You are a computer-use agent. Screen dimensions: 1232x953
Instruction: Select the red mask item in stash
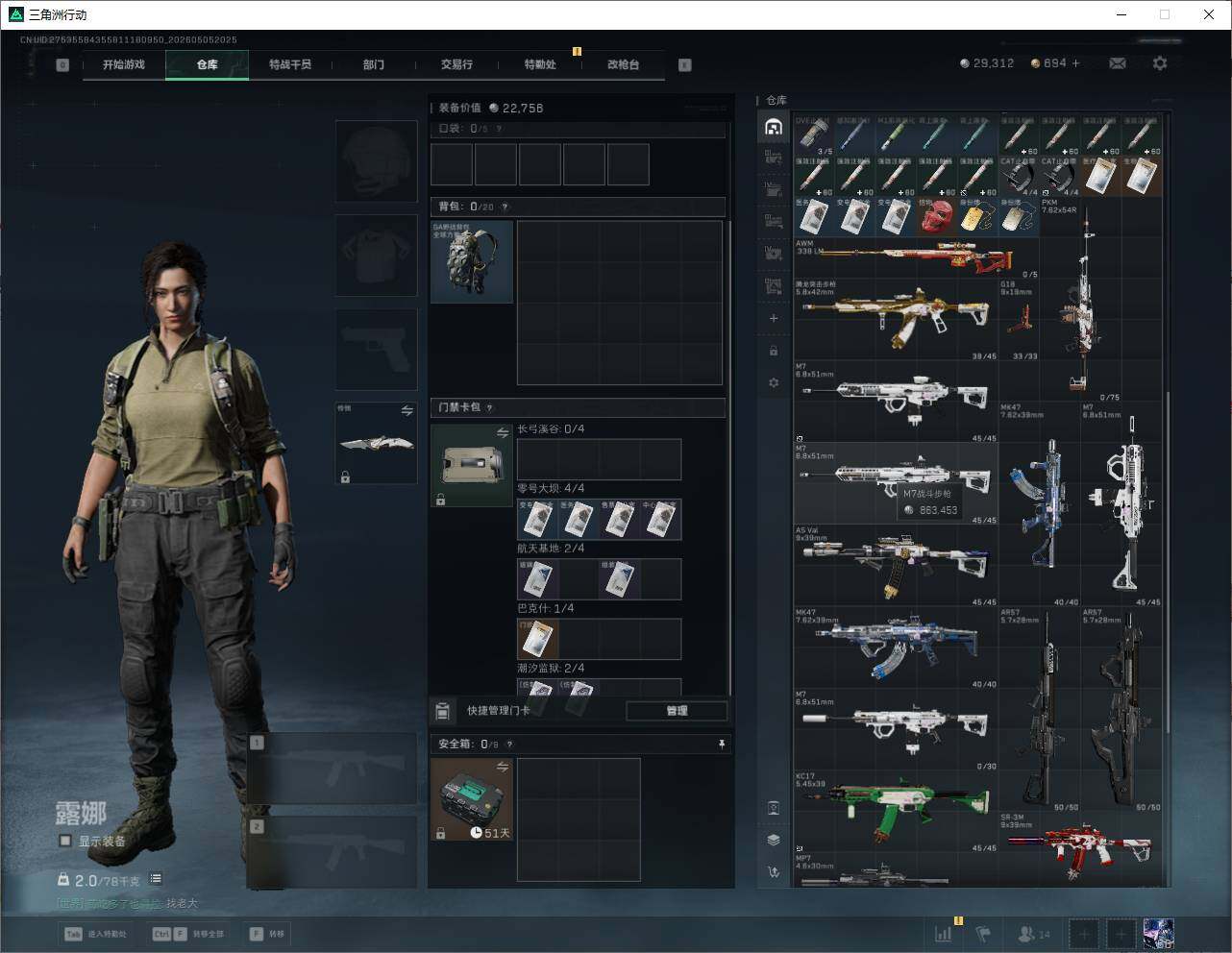pyautogui.click(x=937, y=217)
